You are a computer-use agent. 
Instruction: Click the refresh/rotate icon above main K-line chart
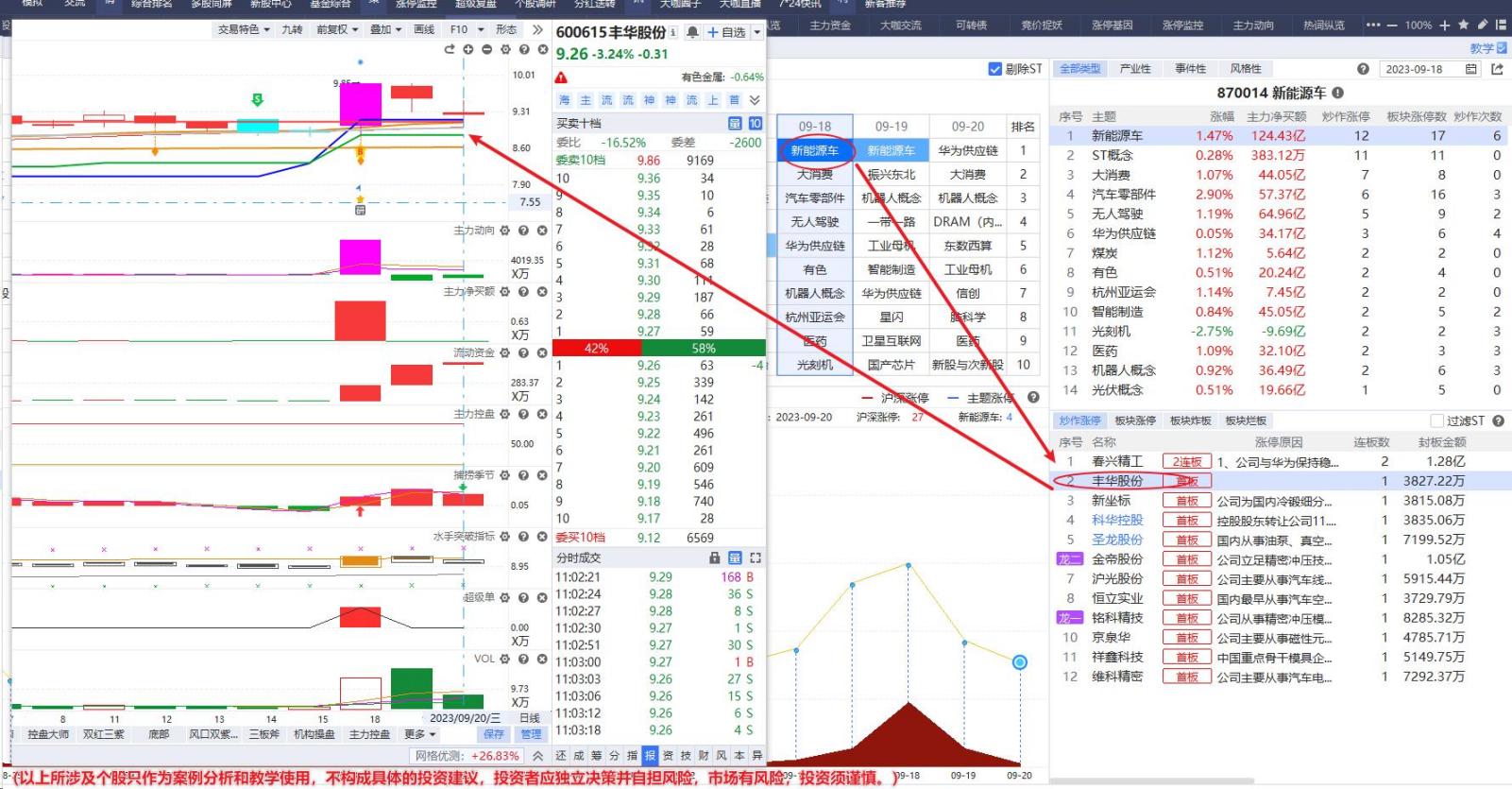(x=450, y=49)
